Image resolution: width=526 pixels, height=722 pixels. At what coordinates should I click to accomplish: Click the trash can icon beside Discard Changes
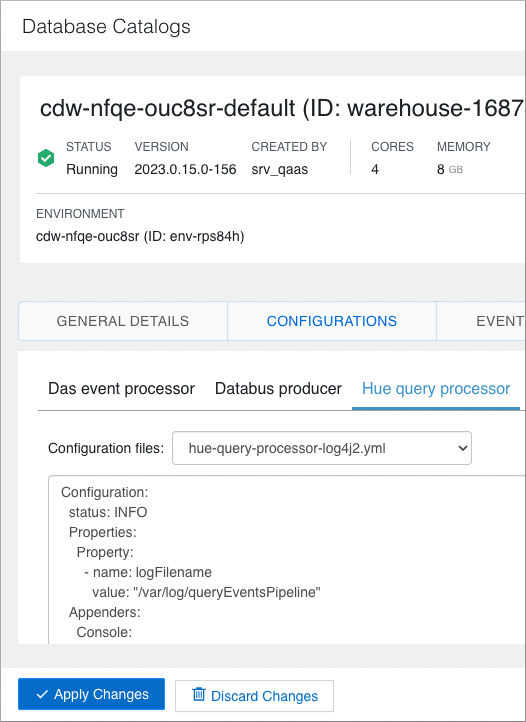pyautogui.click(x=199, y=694)
